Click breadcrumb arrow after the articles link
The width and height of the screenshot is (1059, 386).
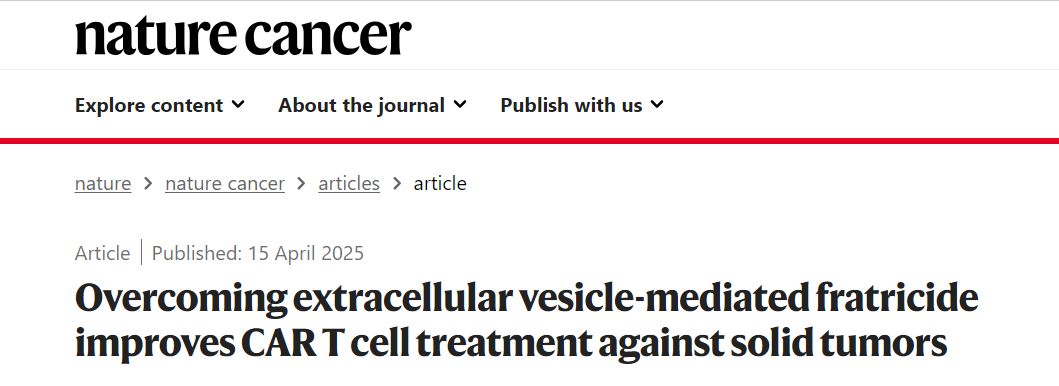point(396,184)
